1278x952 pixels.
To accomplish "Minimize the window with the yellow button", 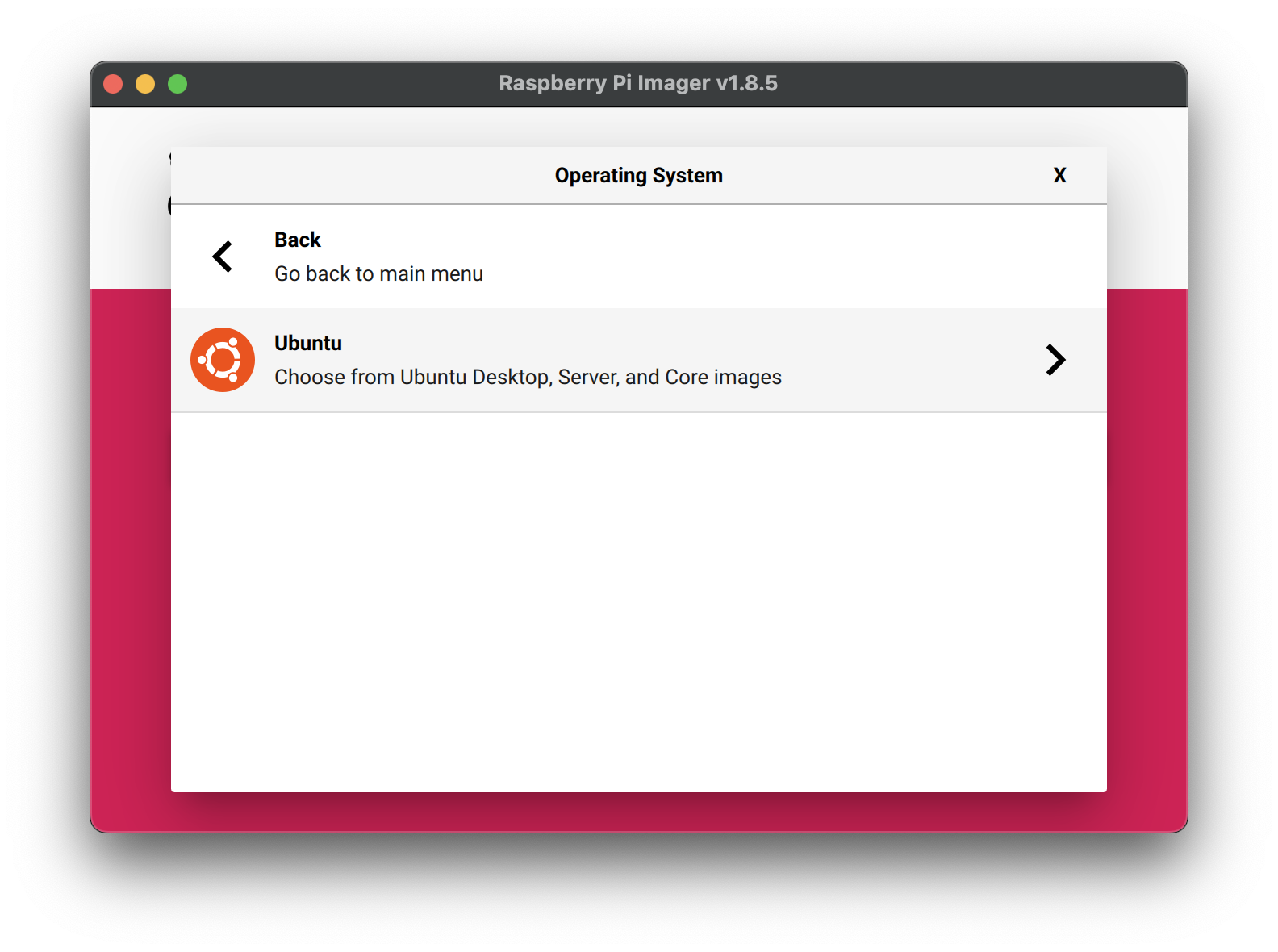I will [x=145, y=84].
